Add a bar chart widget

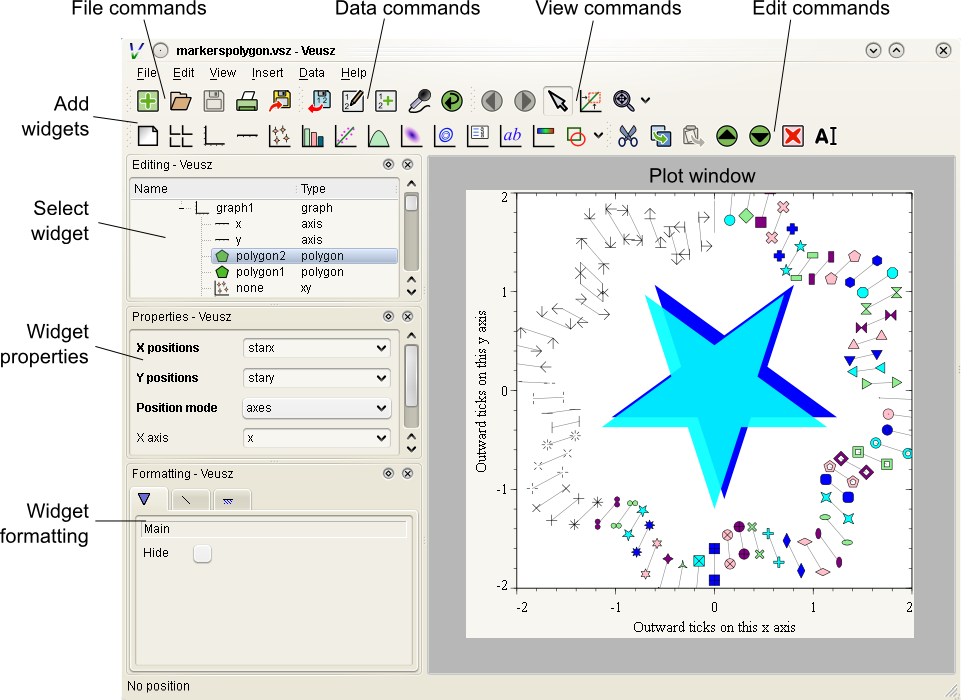(313, 136)
